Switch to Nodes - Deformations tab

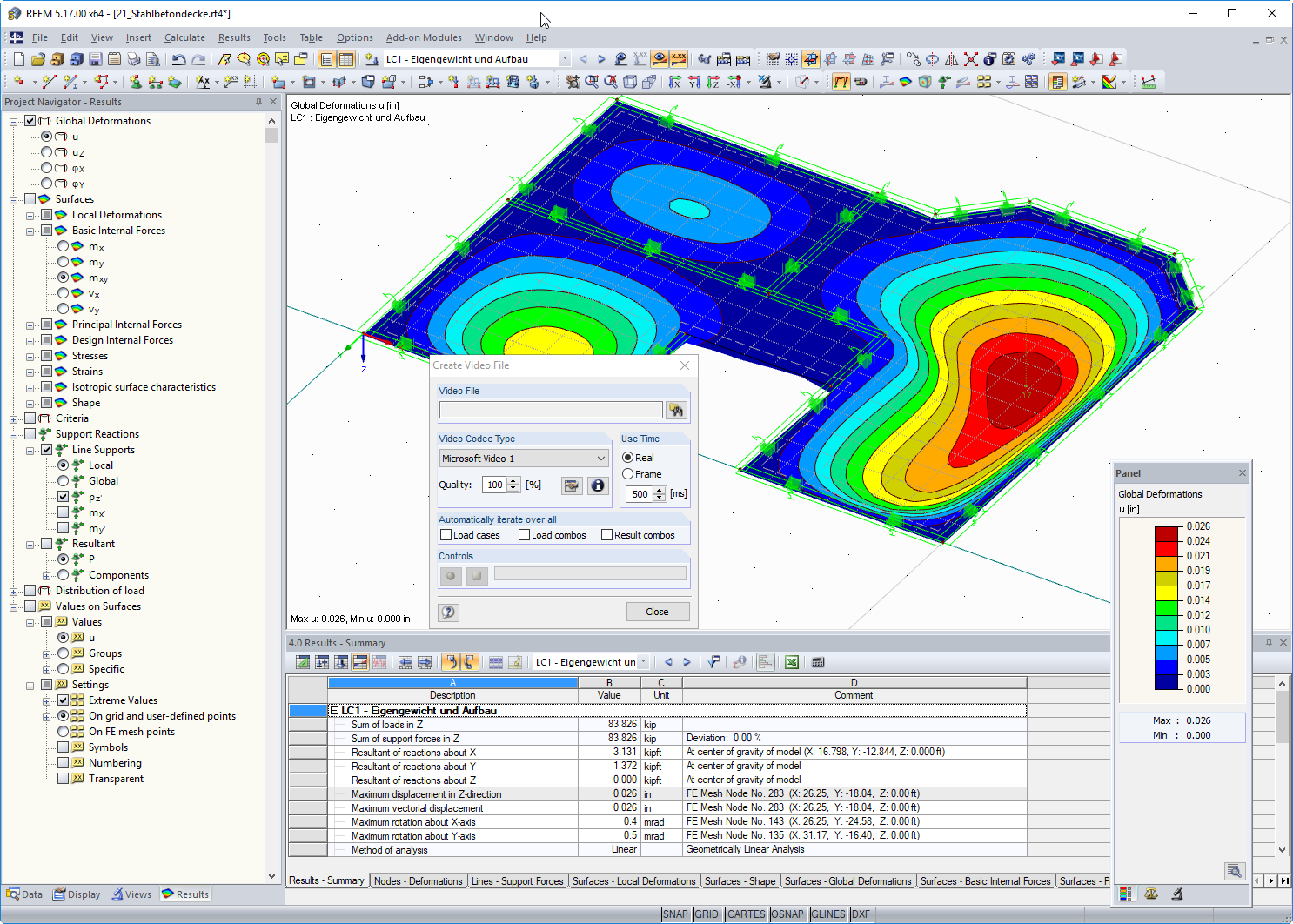pos(418,881)
